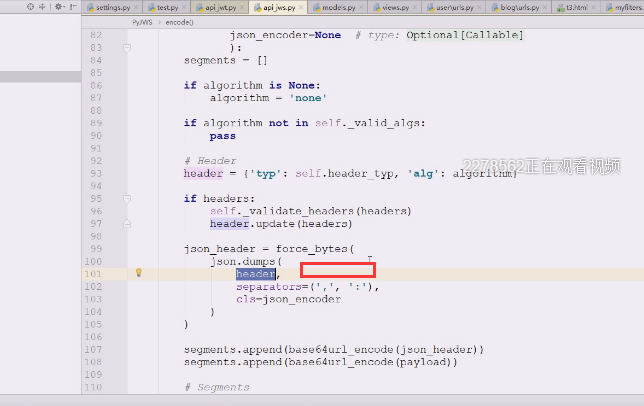Click the '# Header' comment
Image resolution: width=644 pixels, height=406 pixels.
pos(210,161)
